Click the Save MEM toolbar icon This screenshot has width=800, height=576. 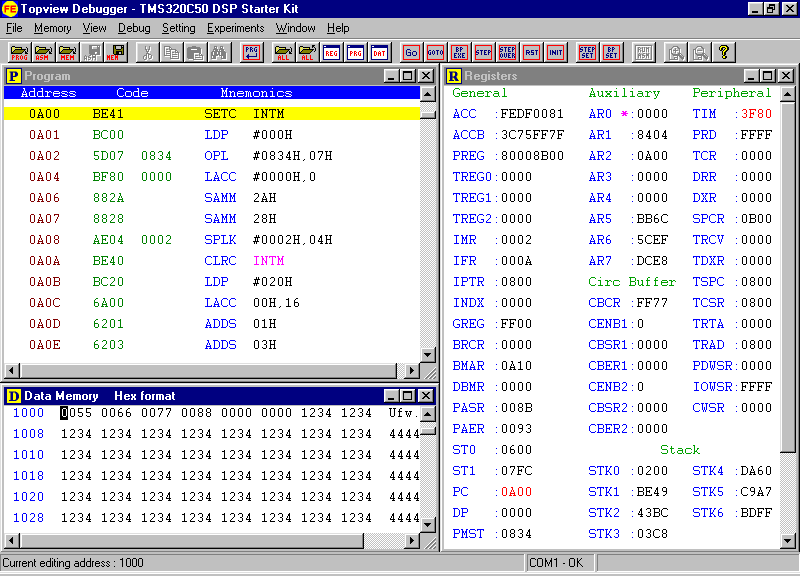(117, 52)
